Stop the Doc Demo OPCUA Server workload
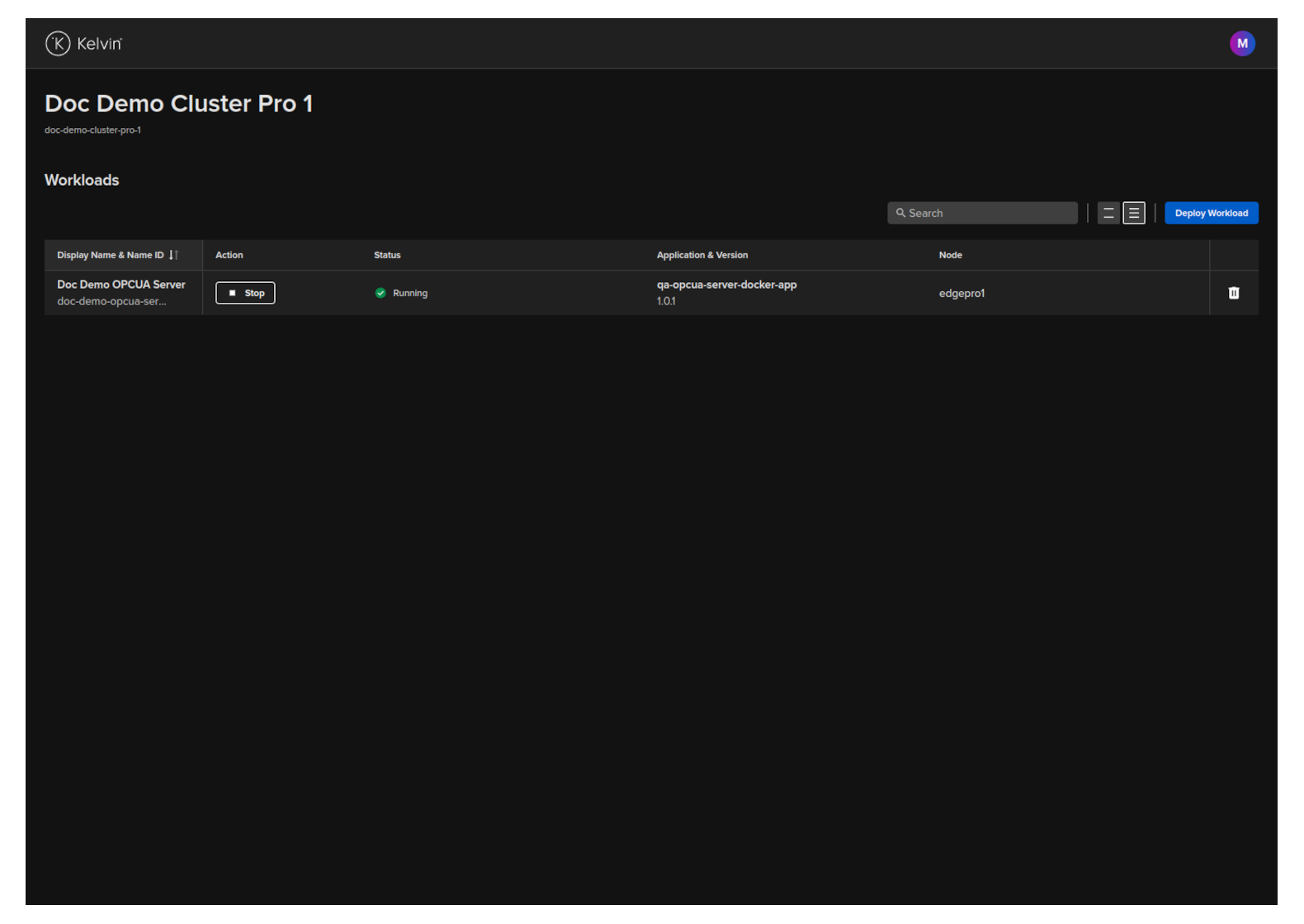 245,293
